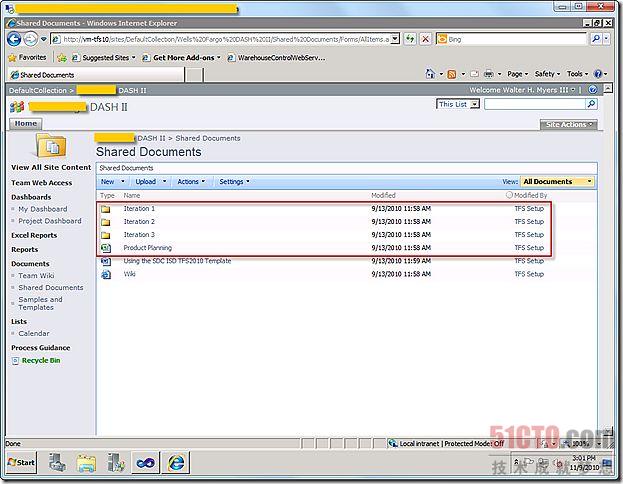Open the Settings dropdown menu
Screen dimensions: 623x484
tap(234, 182)
